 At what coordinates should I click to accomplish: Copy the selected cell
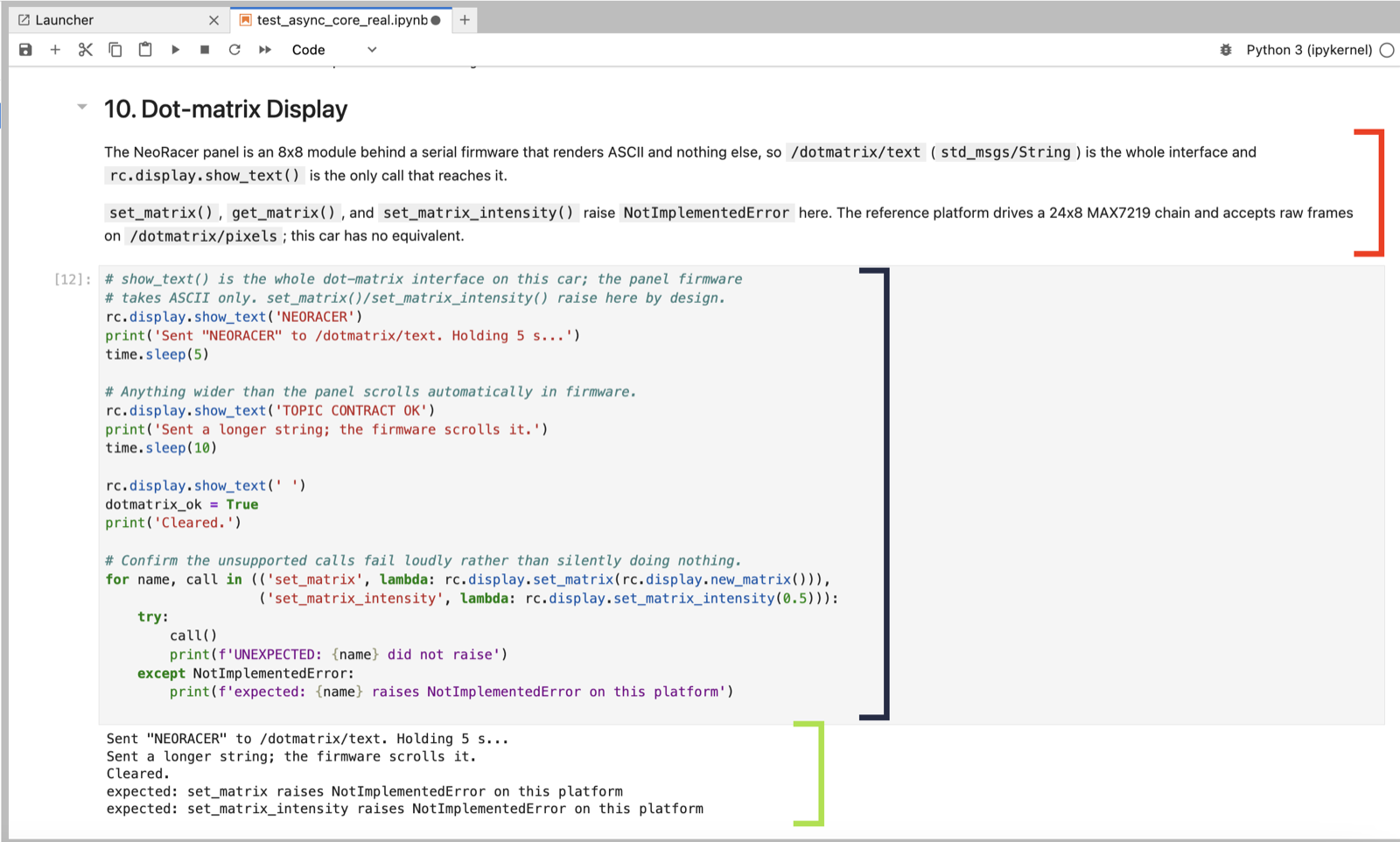pyautogui.click(x=115, y=50)
